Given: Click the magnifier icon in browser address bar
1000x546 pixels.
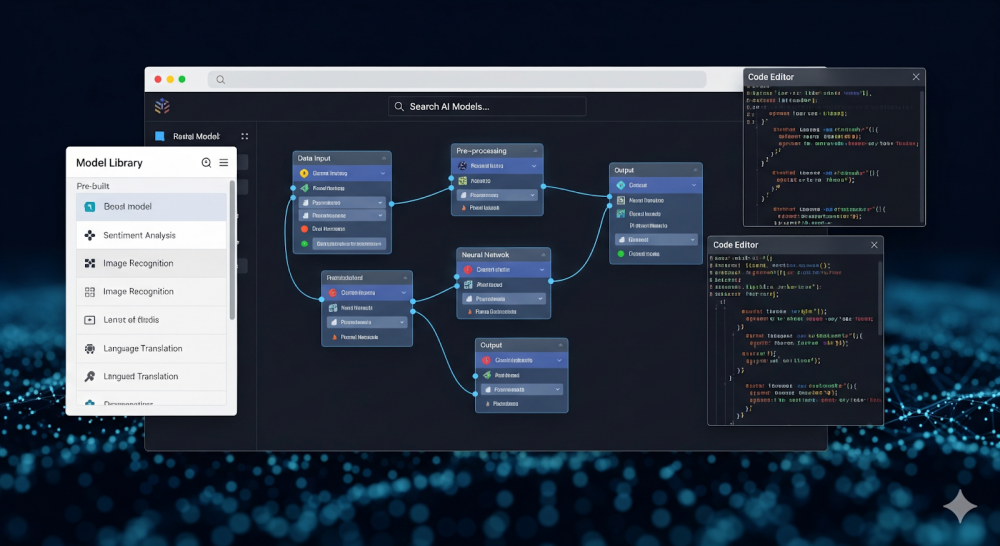Looking at the screenshot, I should [x=220, y=80].
